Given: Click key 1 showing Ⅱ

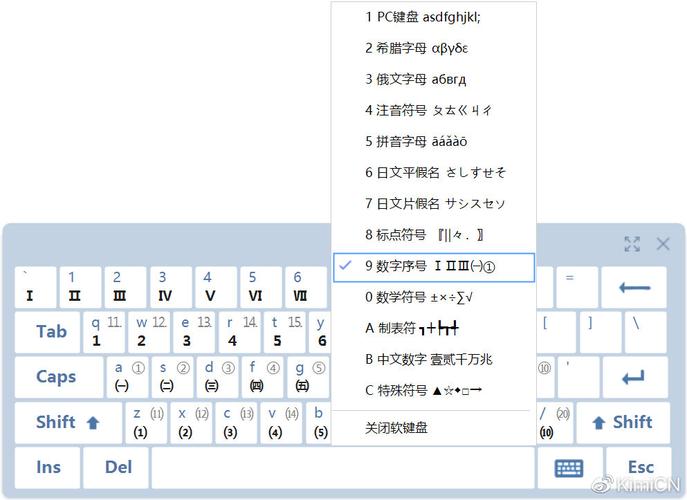Looking at the screenshot, I should [81, 287].
